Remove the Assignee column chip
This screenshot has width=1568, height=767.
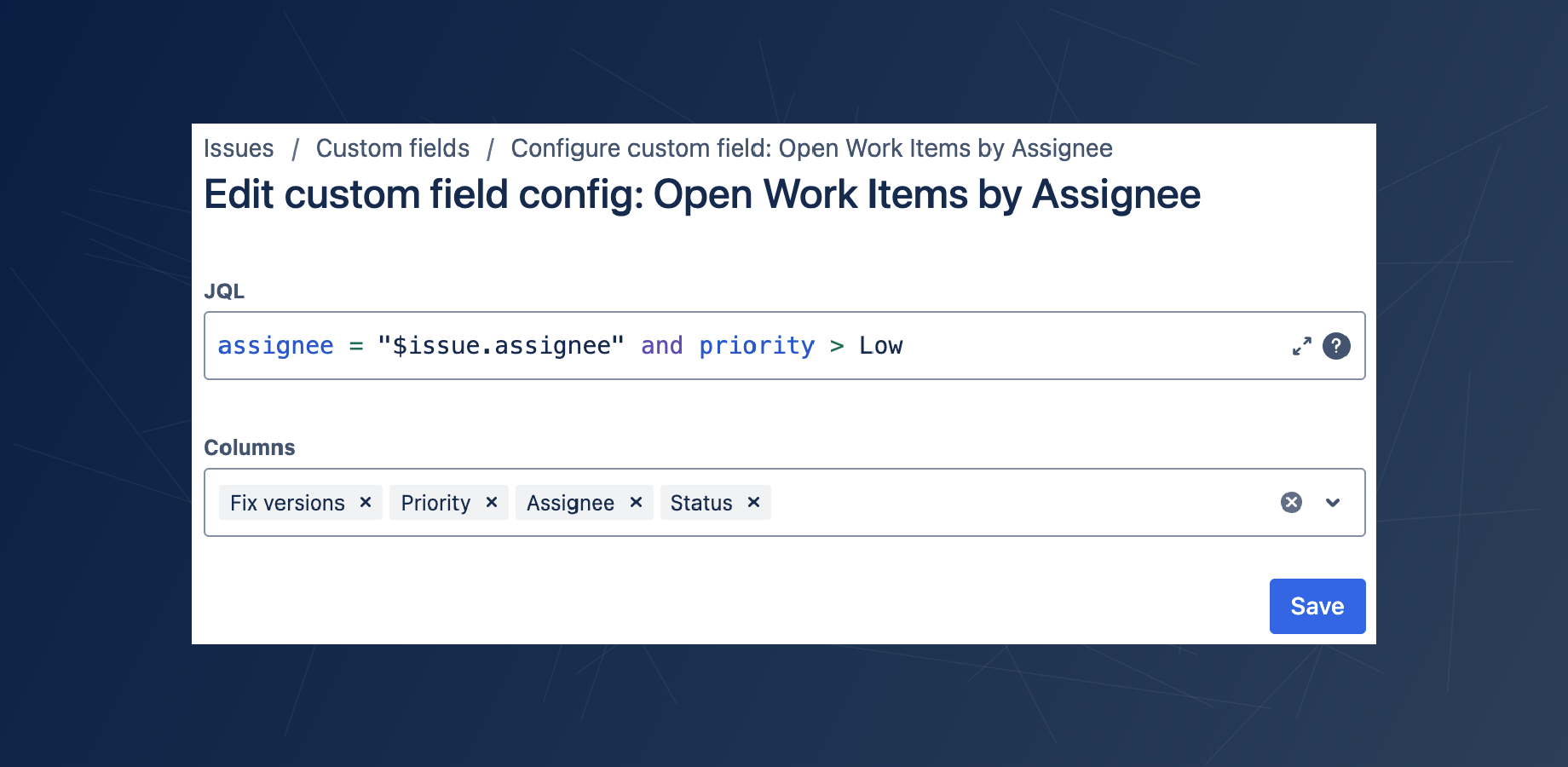point(636,503)
